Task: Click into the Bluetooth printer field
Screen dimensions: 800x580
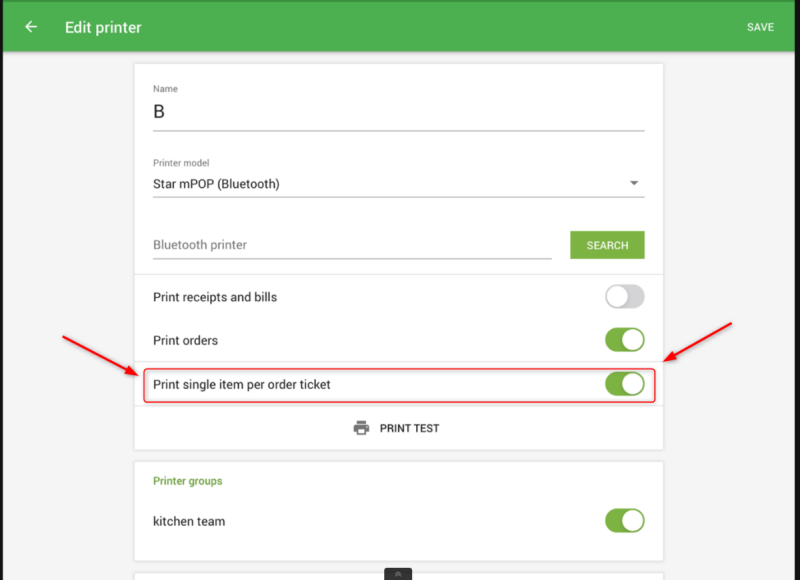Action: [x=352, y=245]
